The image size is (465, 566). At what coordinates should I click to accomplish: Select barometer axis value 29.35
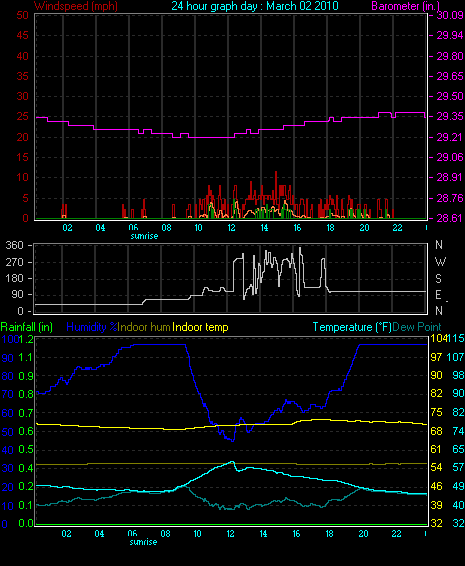(x=450, y=117)
